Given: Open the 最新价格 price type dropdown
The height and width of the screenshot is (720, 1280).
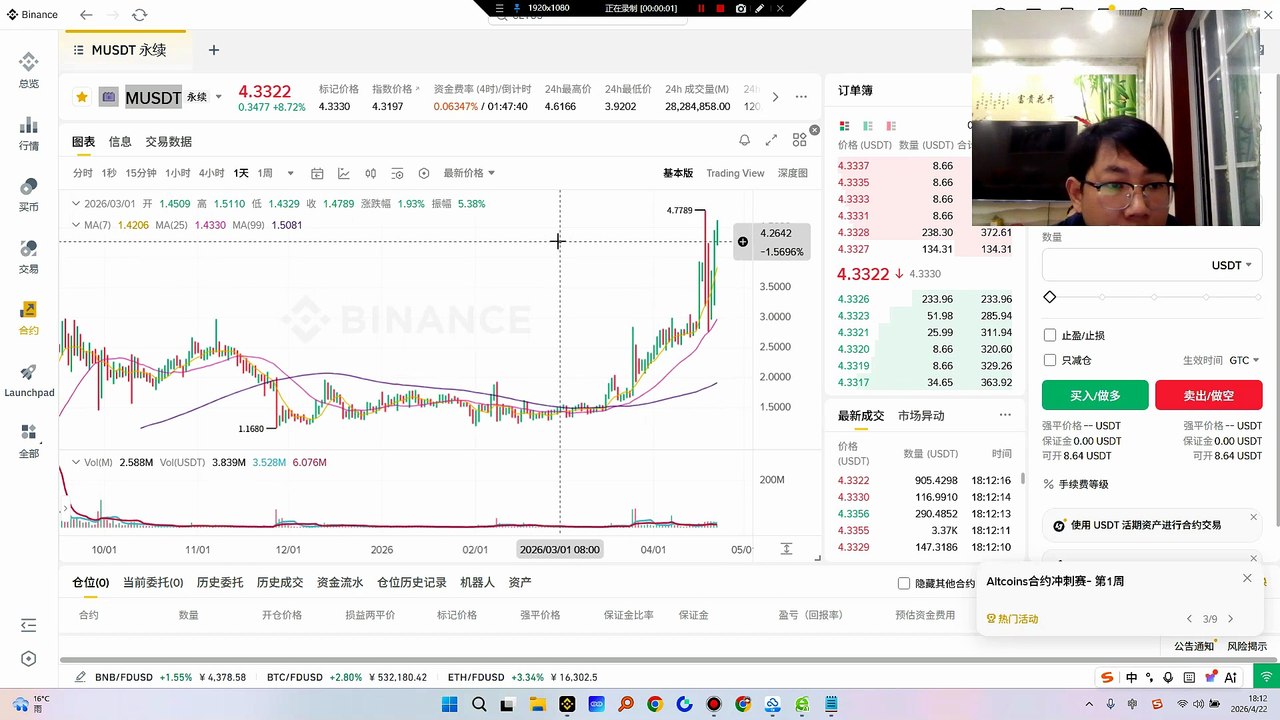Looking at the screenshot, I should coord(469,173).
